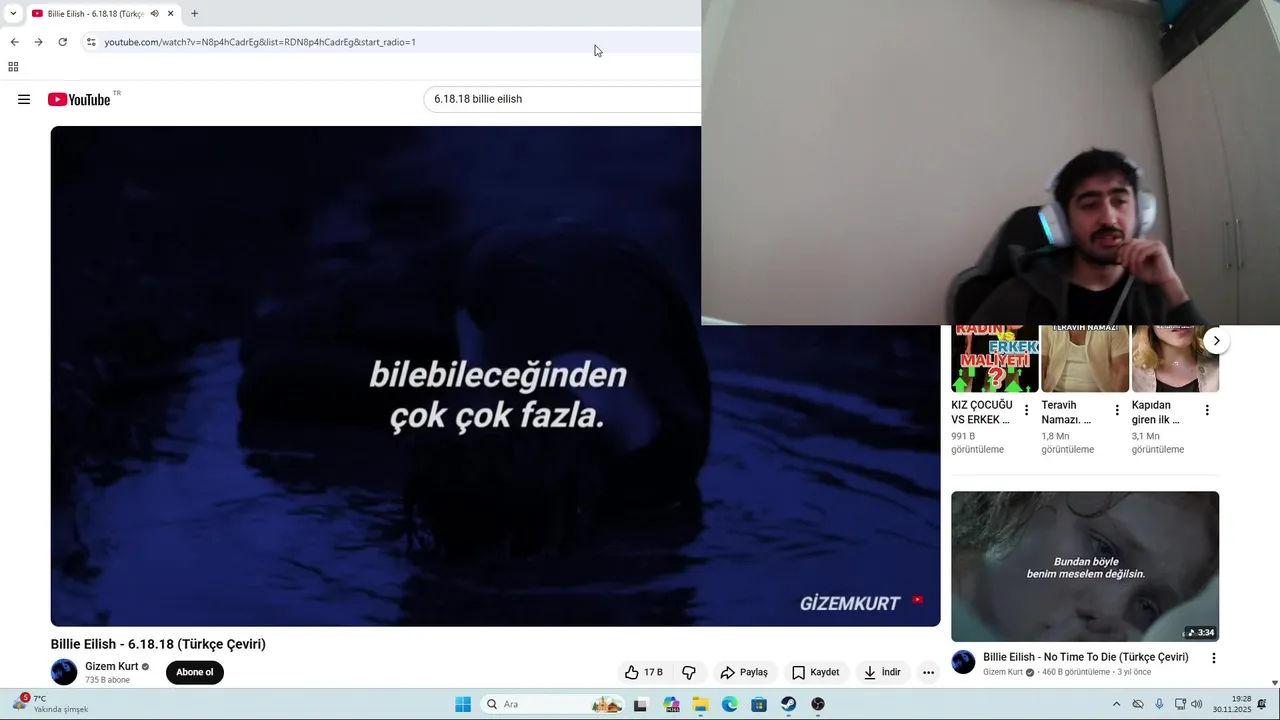
Task: Open KIZ ÇOCUĞU VS ERKEK thumbnail
Action: coord(995,358)
